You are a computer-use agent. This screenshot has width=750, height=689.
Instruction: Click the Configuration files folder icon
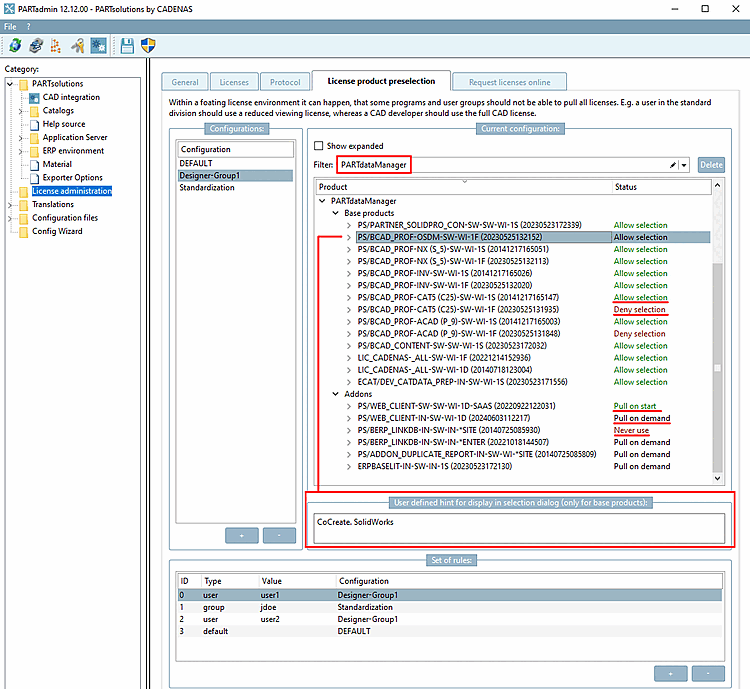[x=24, y=218]
